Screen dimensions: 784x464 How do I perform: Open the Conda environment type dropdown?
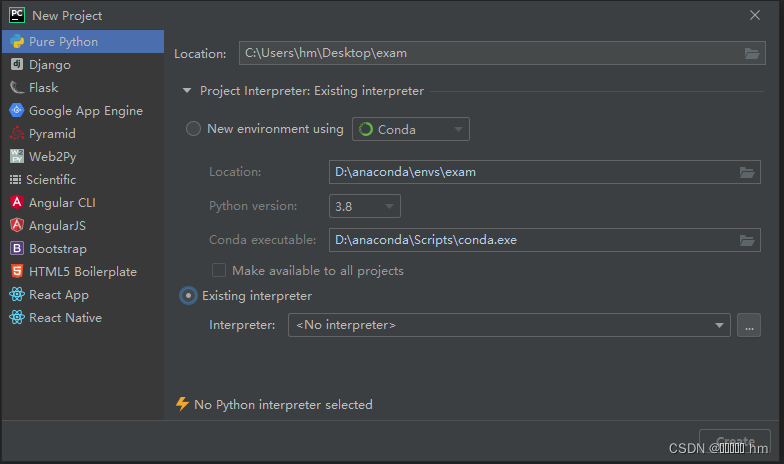pyautogui.click(x=410, y=129)
